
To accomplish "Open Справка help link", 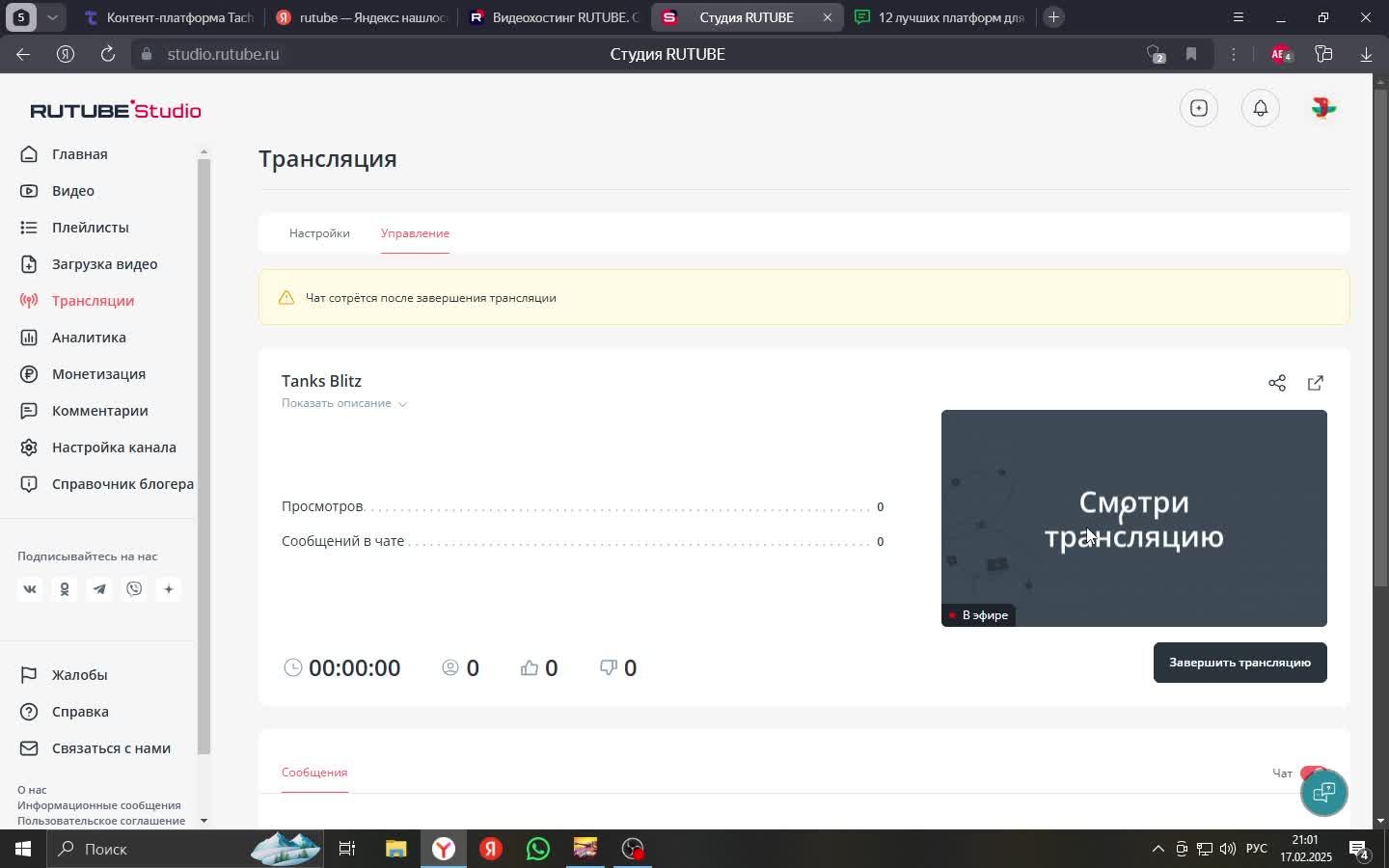I will pos(65,712).
